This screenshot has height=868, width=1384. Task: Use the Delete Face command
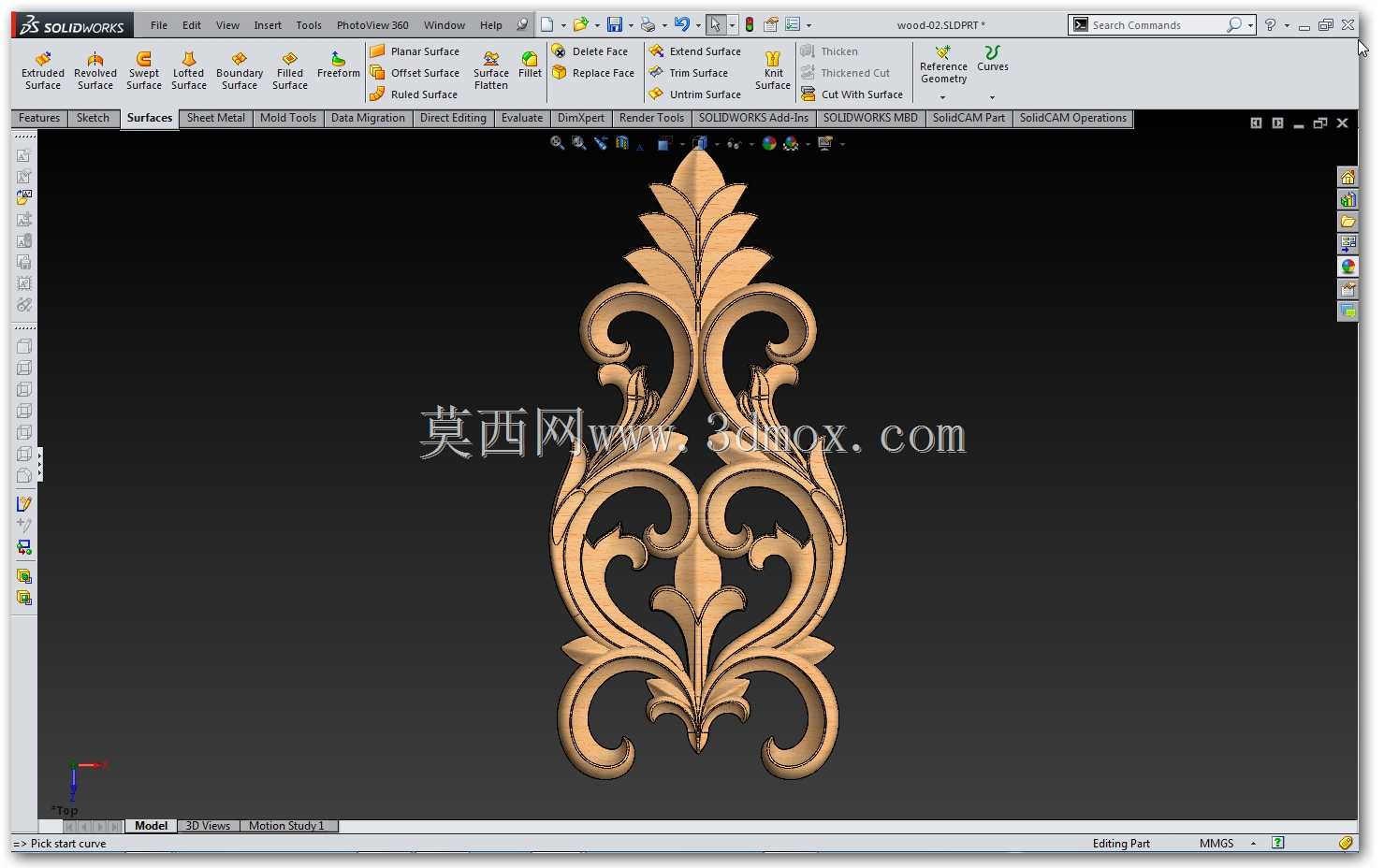point(590,51)
